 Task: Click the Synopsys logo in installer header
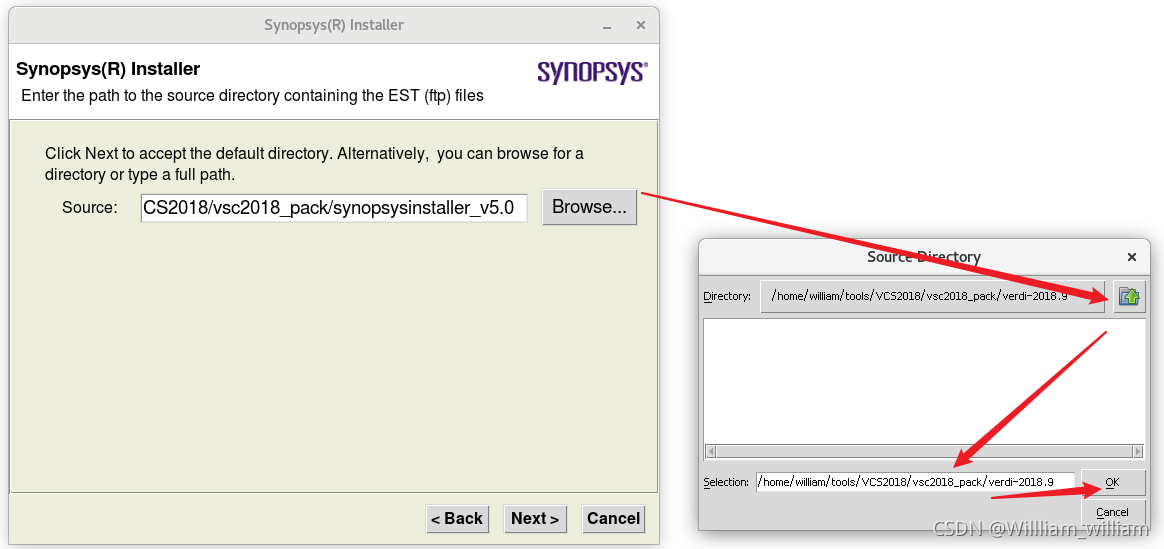[592, 73]
